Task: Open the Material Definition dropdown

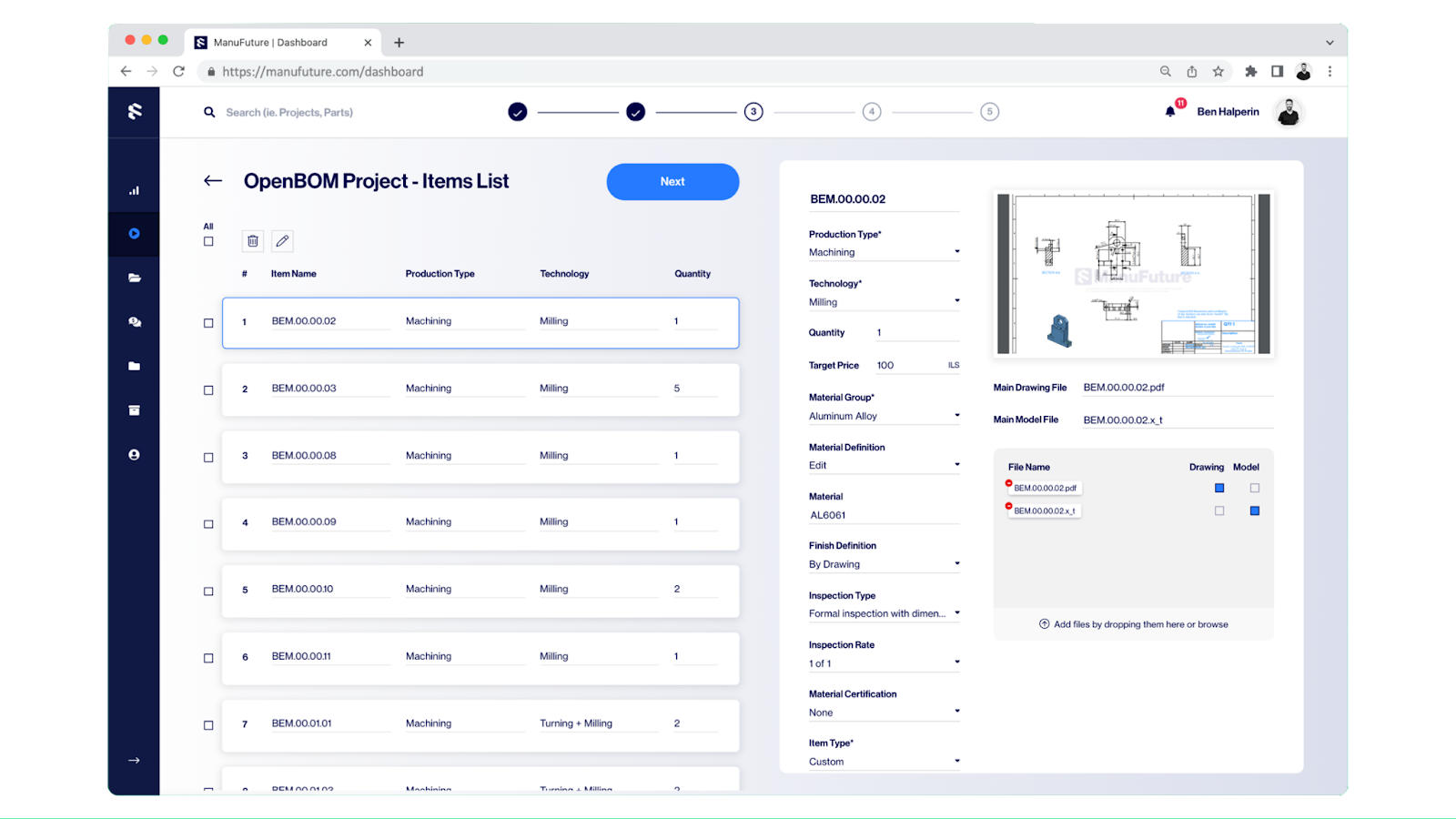Action: [x=884, y=465]
